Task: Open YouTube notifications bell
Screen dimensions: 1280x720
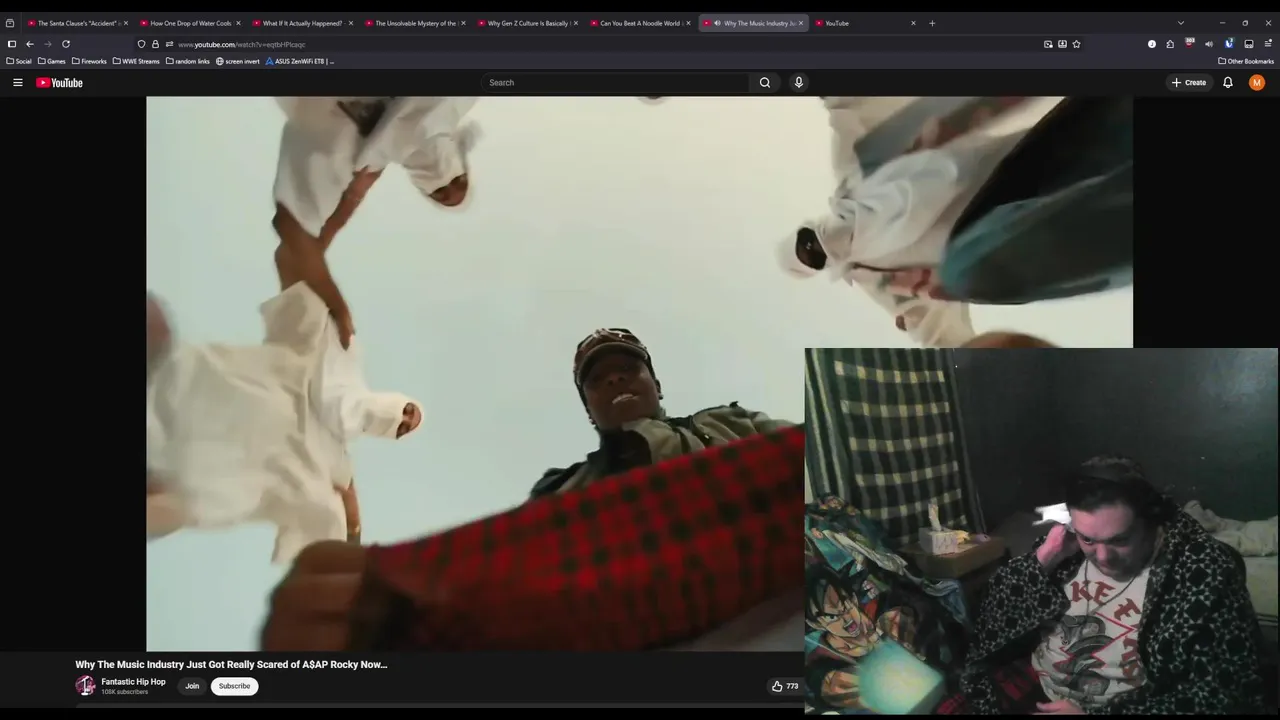Action: click(1228, 83)
